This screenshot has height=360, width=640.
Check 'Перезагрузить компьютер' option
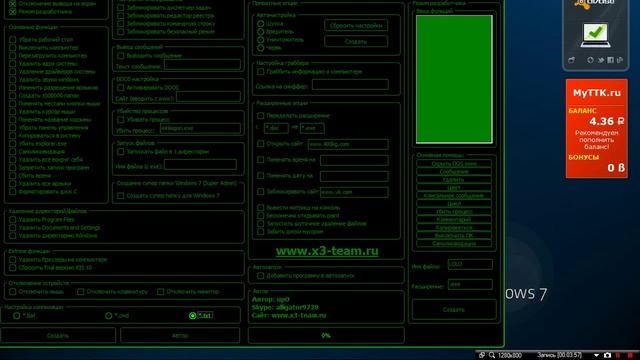click(x=13, y=56)
